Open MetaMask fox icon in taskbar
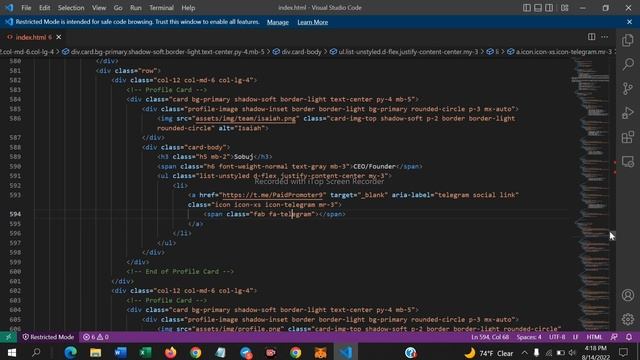Screen dimensions: 640x360 320,353
